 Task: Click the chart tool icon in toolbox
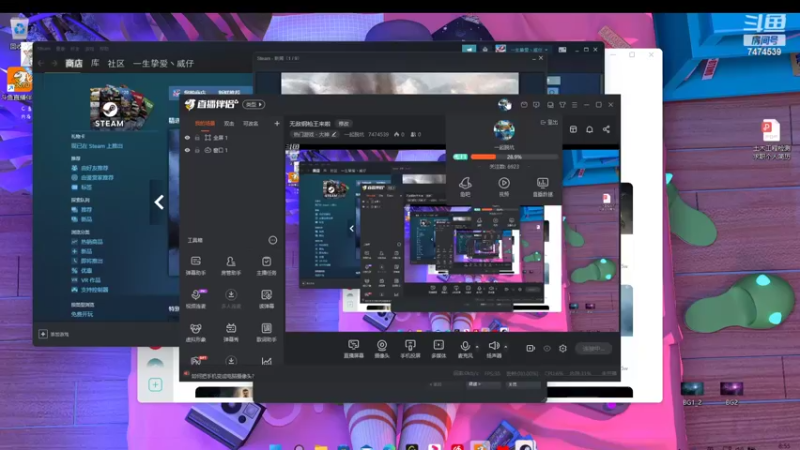pyautogui.click(x=266, y=361)
